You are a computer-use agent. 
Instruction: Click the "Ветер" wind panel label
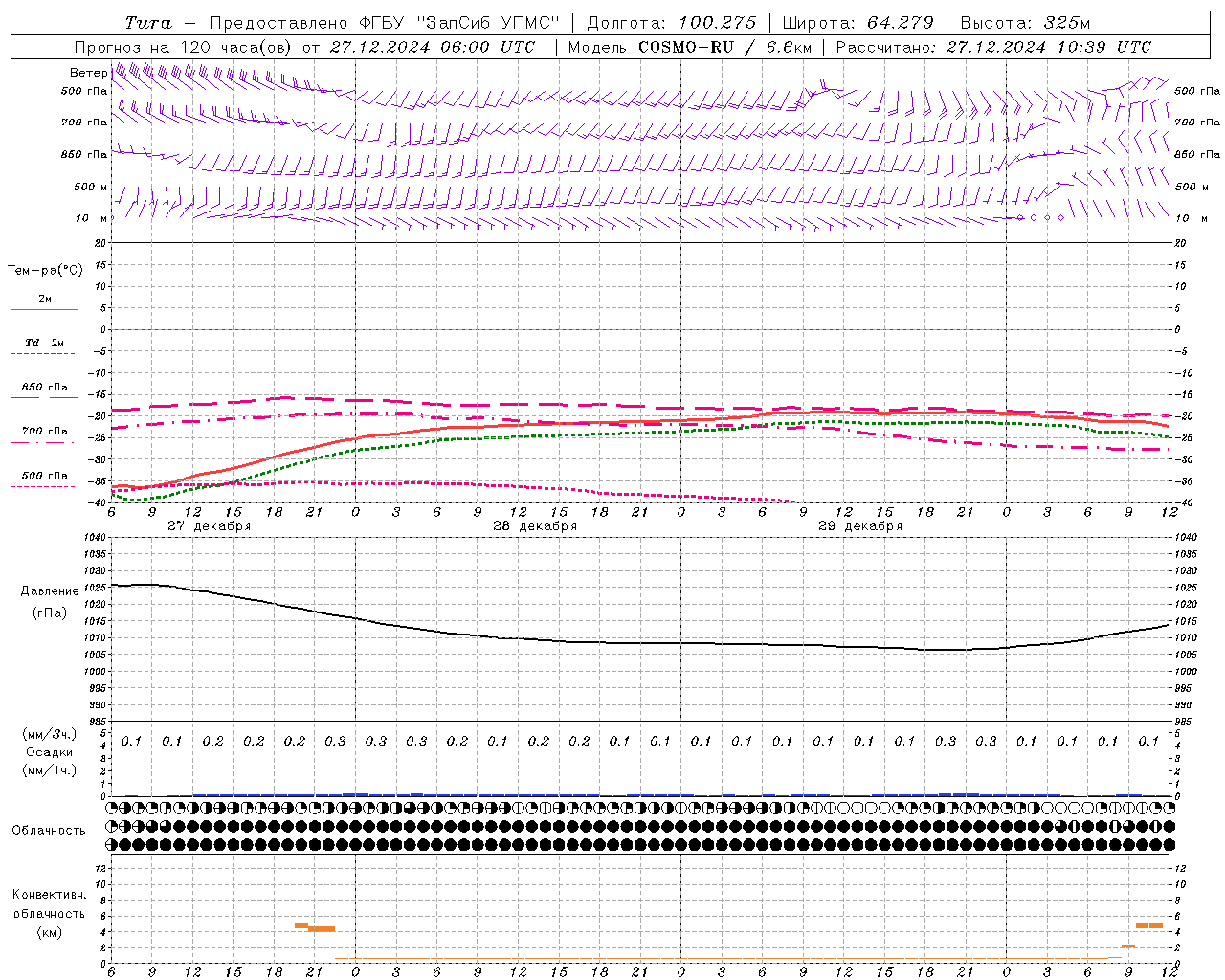click(88, 73)
